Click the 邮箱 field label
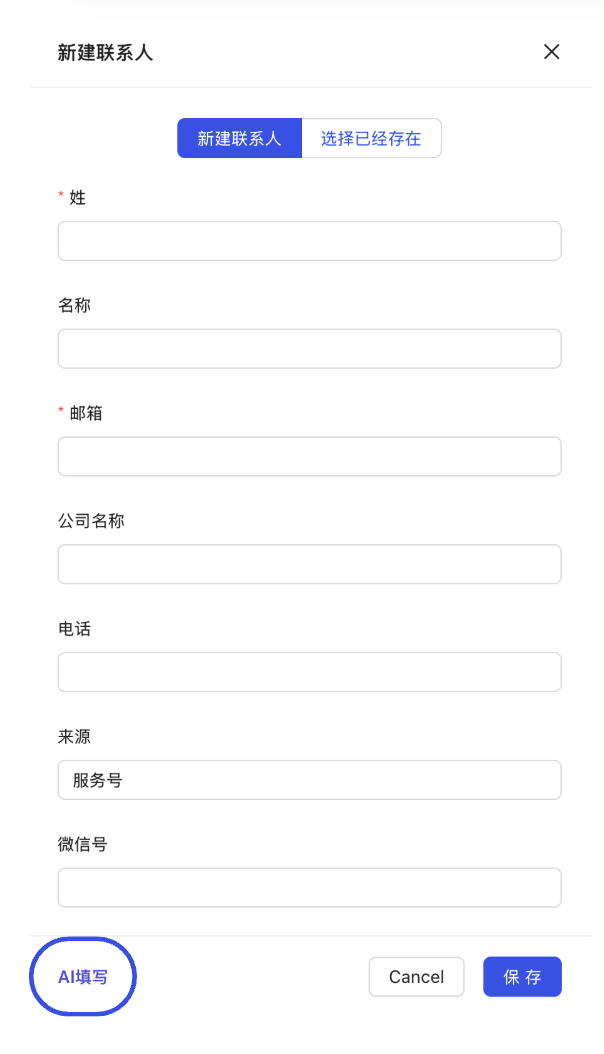Viewport: 604px width, 1054px height. 83,412
